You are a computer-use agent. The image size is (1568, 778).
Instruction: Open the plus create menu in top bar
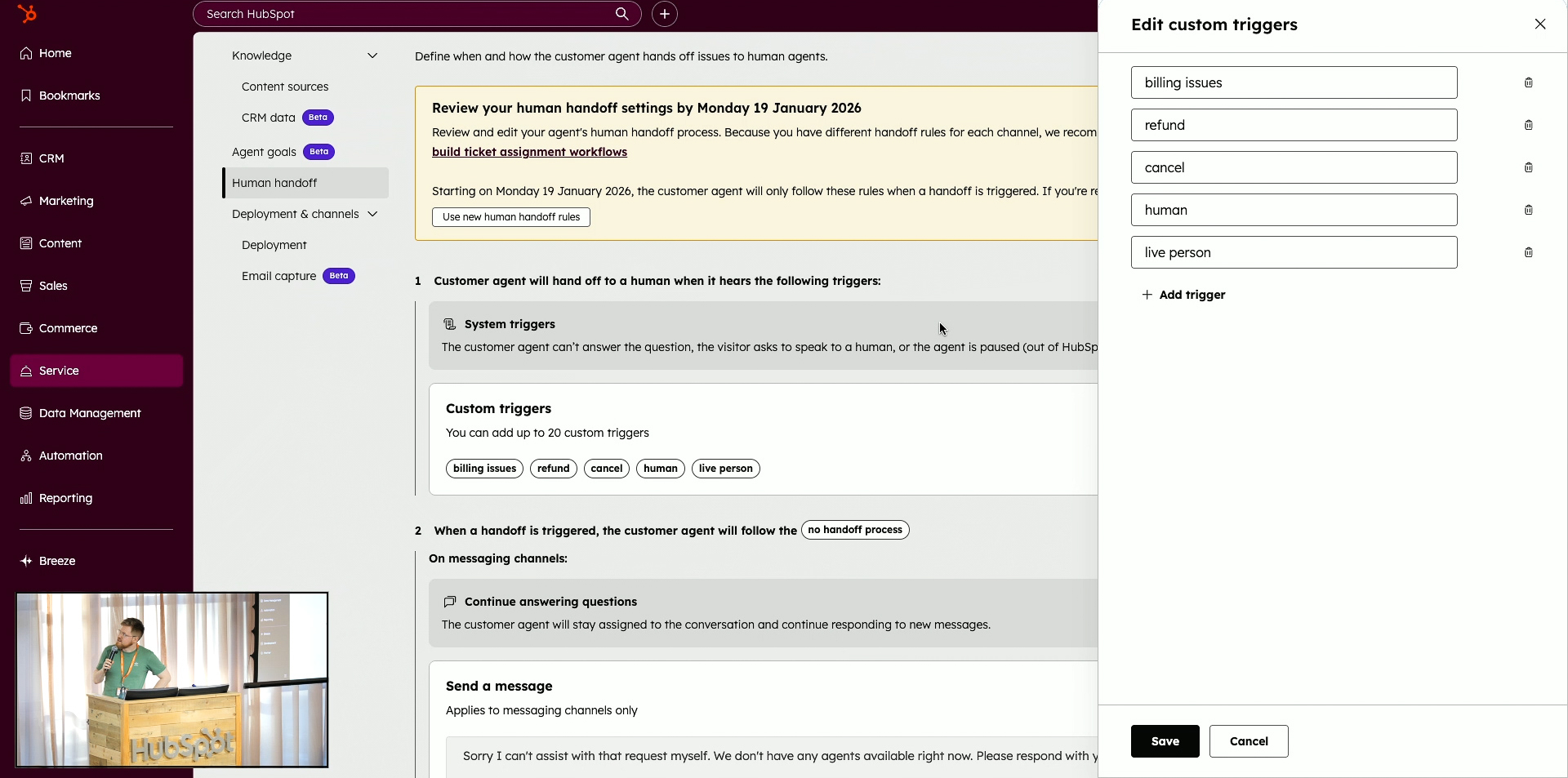pos(665,14)
